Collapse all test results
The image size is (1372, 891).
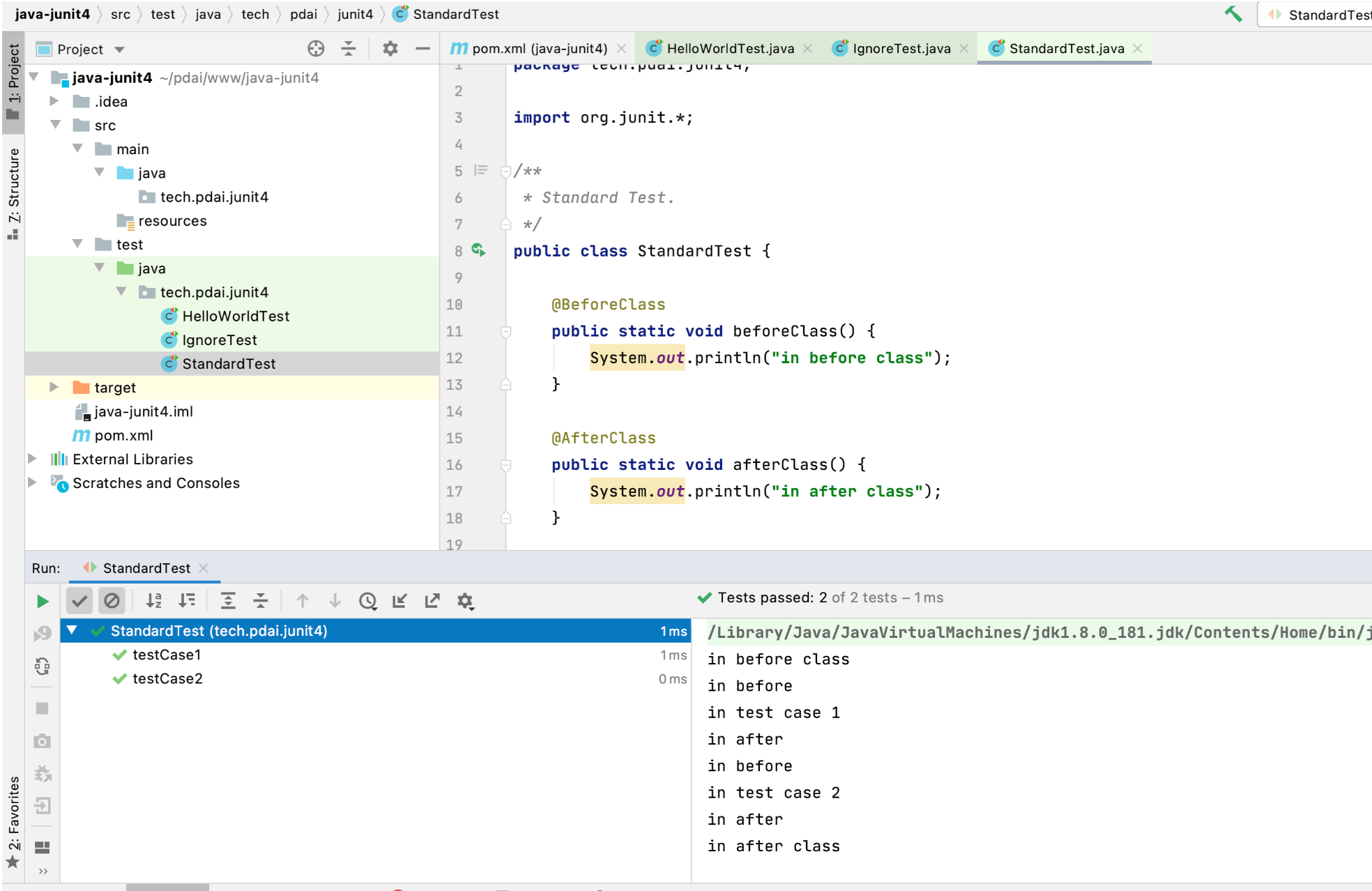[x=261, y=600]
